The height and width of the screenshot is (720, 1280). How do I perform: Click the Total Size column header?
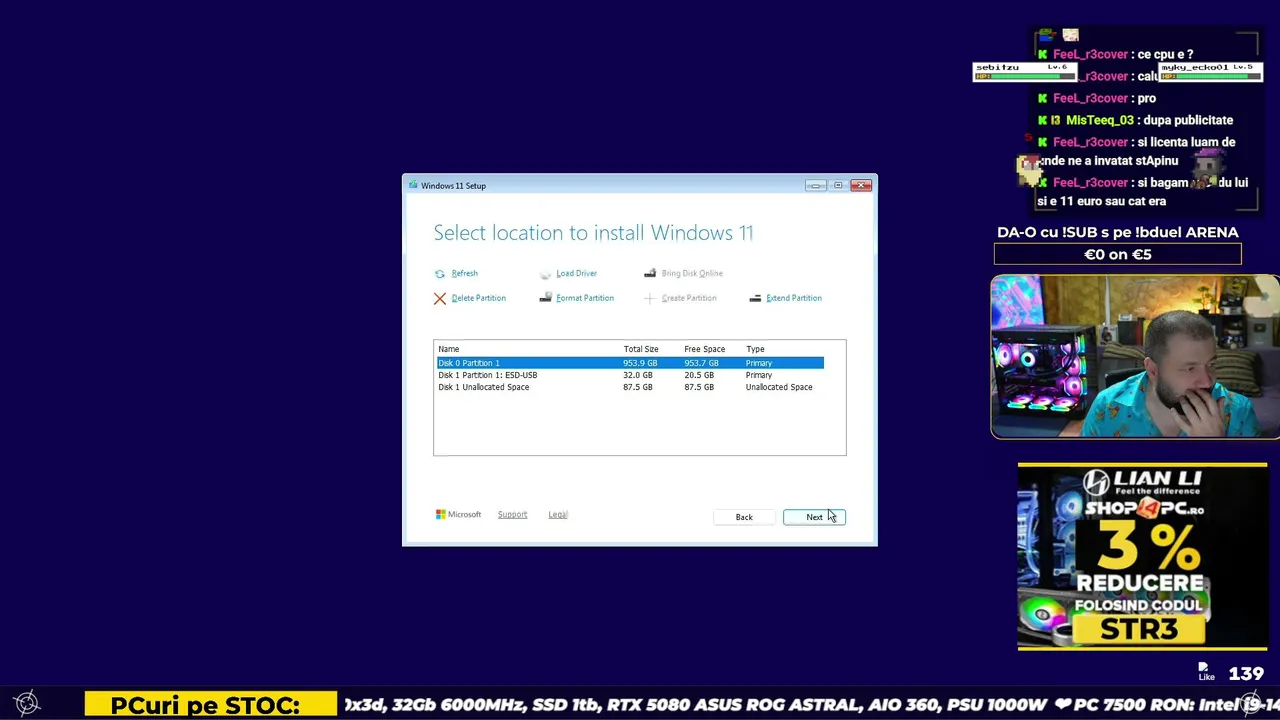coord(641,349)
